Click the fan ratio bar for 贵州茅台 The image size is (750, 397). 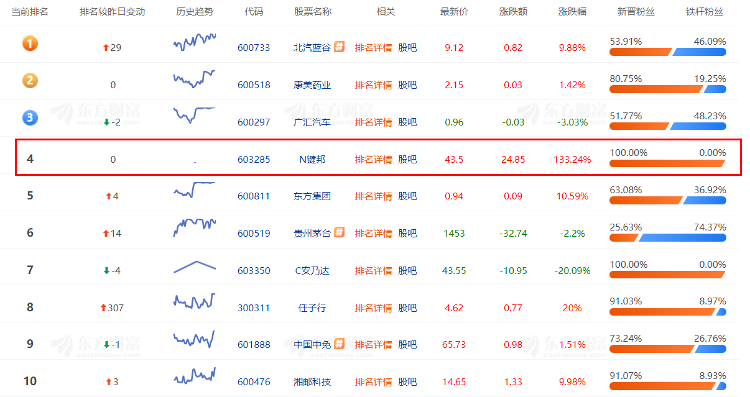point(668,238)
